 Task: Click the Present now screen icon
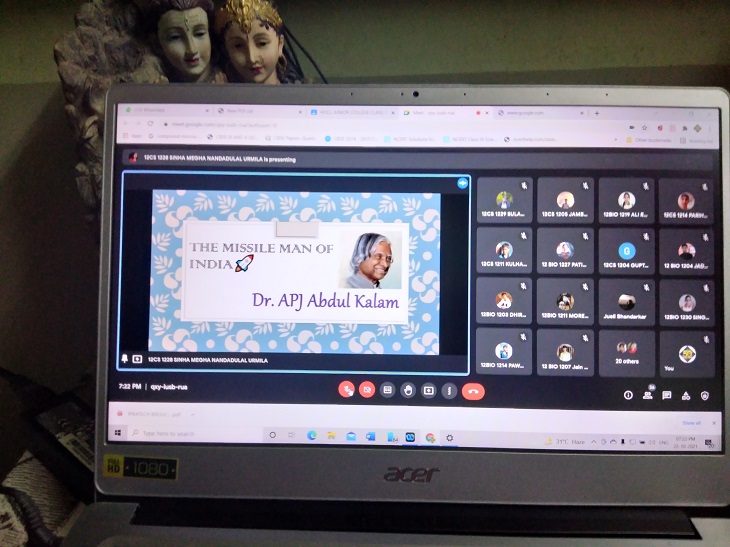(x=429, y=390)
